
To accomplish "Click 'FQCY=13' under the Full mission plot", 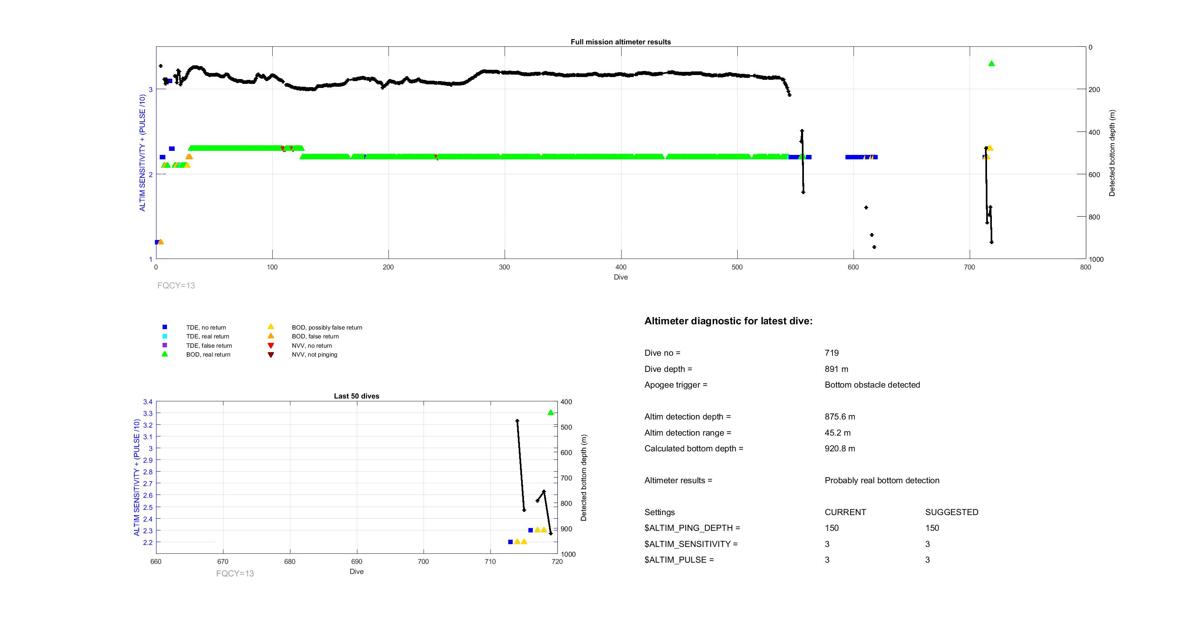I will 176,285.
